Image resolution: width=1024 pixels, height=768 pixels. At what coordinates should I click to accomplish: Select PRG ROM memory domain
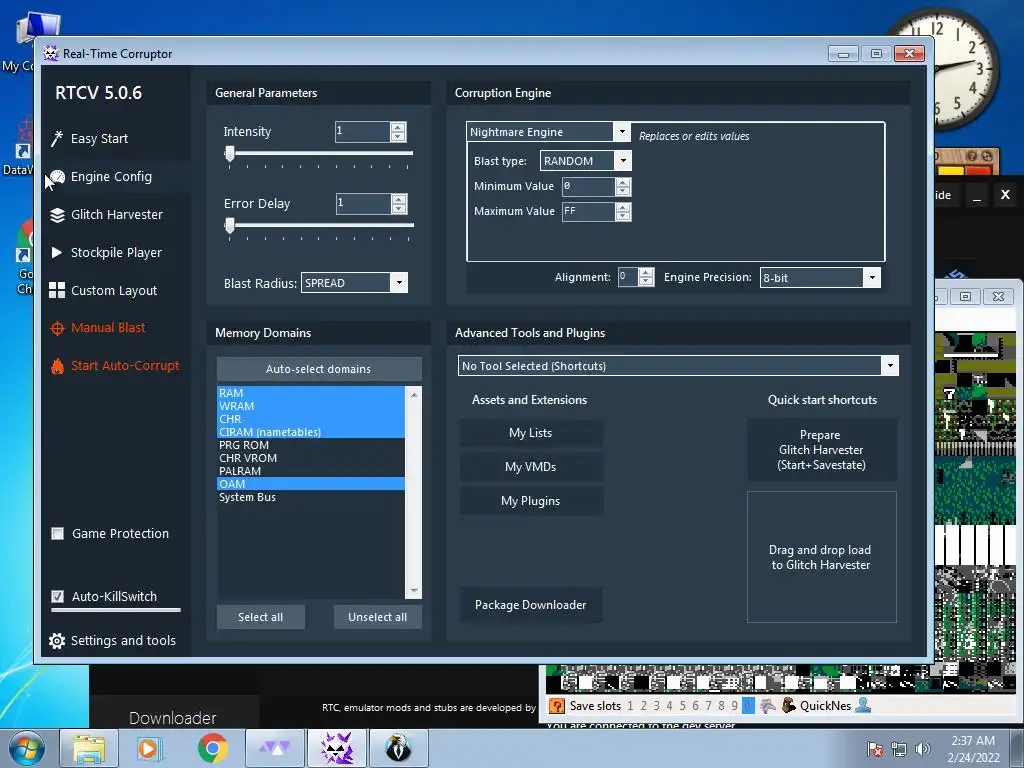311,445
